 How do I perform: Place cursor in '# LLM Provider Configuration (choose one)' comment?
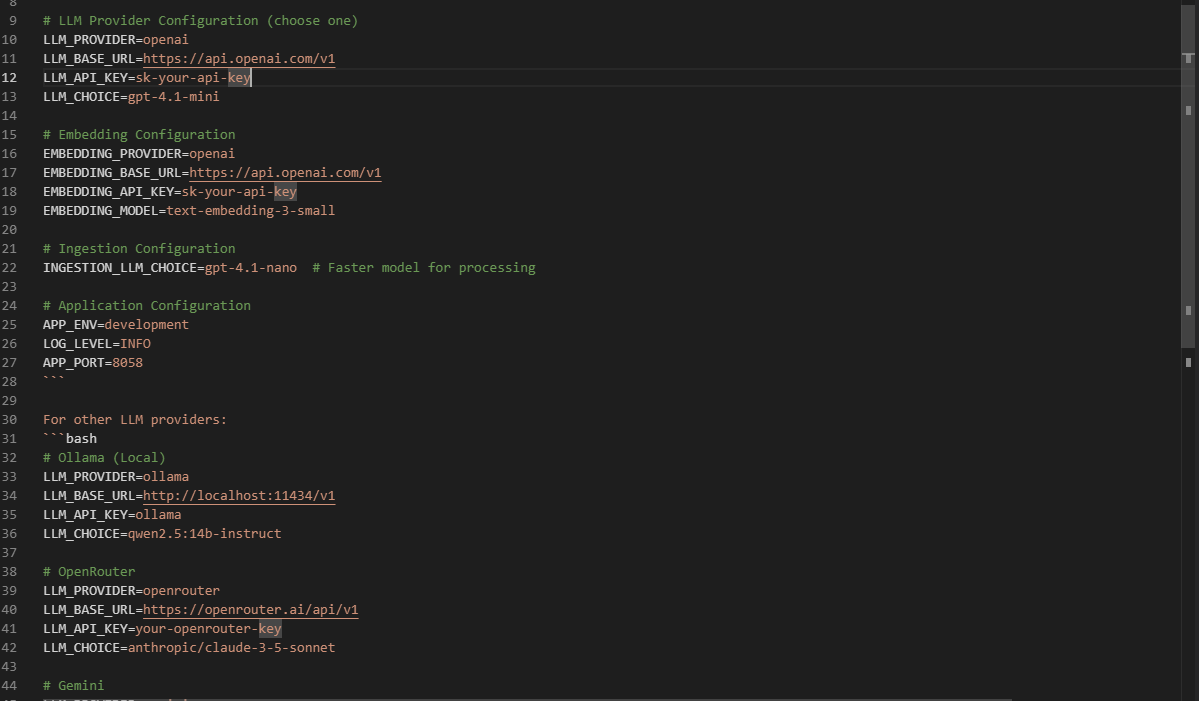(200, 21)
